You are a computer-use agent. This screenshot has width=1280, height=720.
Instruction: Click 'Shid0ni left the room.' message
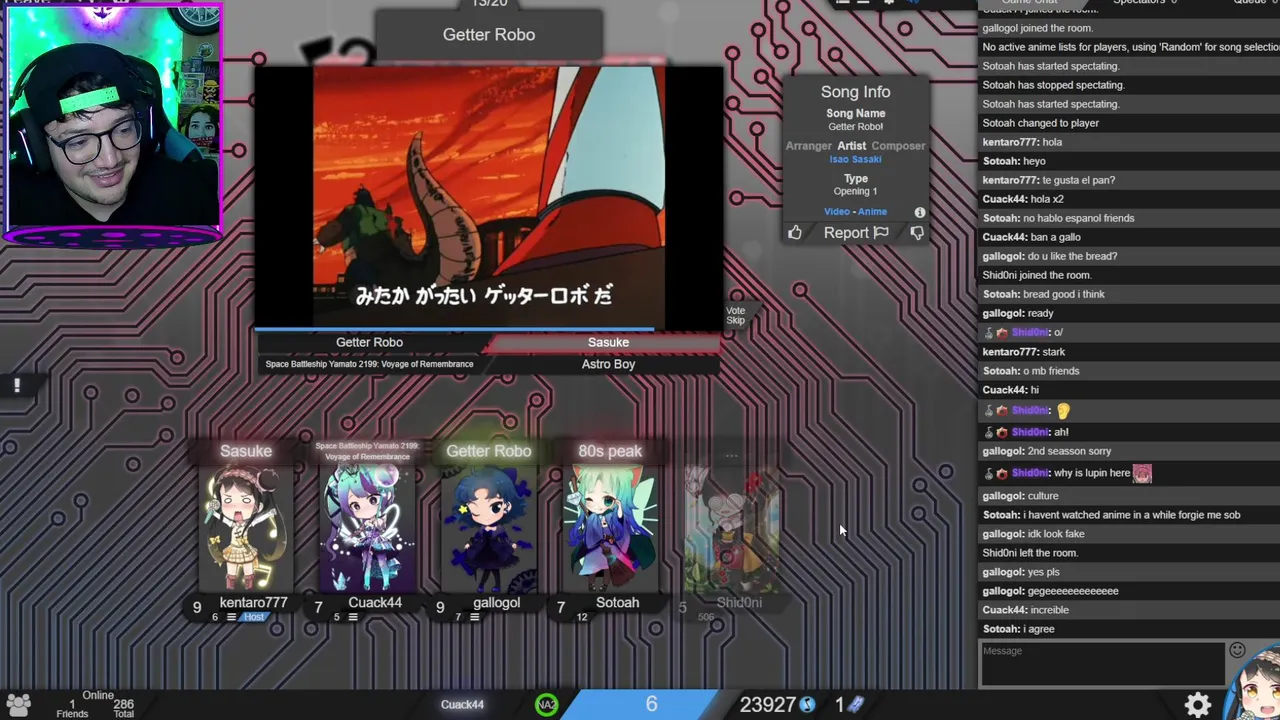(1030, 553)
